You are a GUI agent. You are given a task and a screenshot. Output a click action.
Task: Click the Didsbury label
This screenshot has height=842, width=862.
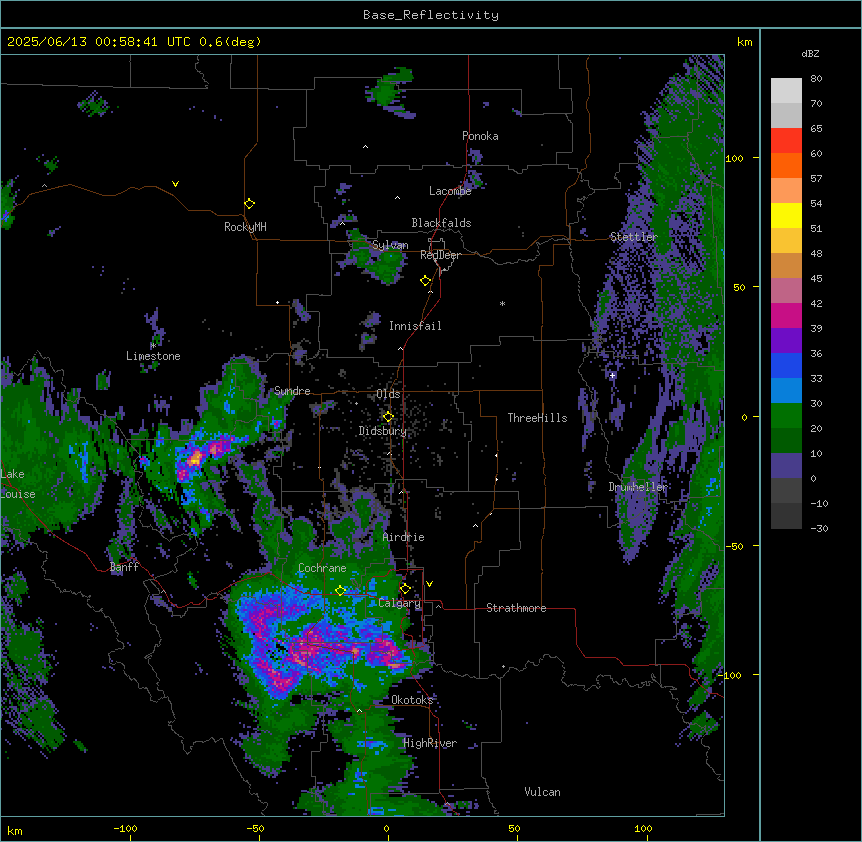pos(383,431)
